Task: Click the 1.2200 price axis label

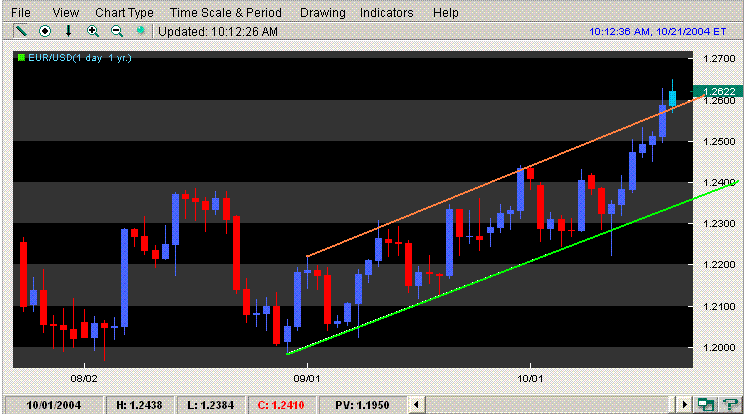Action: pyautogui.click(x=719, y=265)
